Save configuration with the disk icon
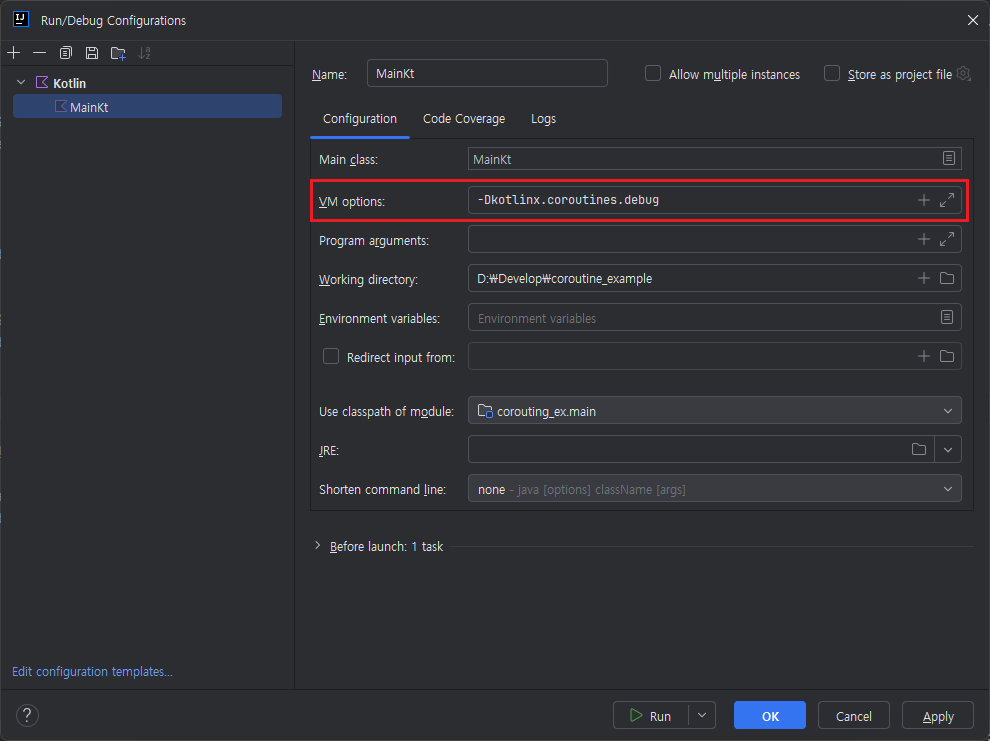This screenshot has width=990, height=741. [x=92, y=52]
